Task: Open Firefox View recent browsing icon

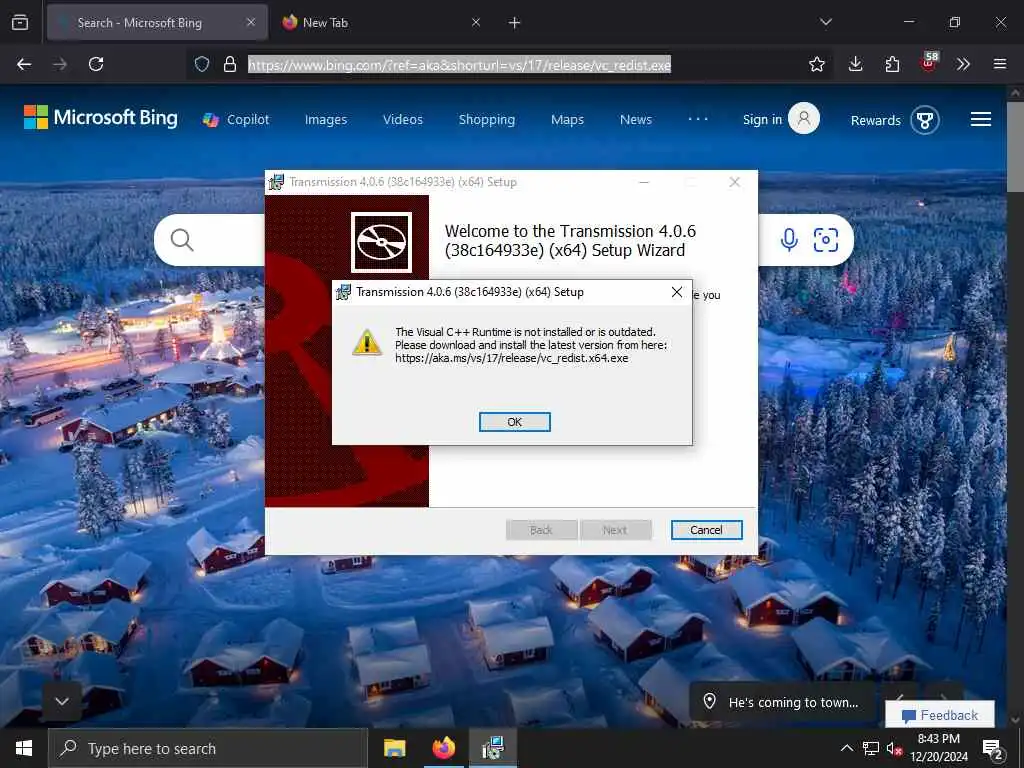Action: point(20,22)
